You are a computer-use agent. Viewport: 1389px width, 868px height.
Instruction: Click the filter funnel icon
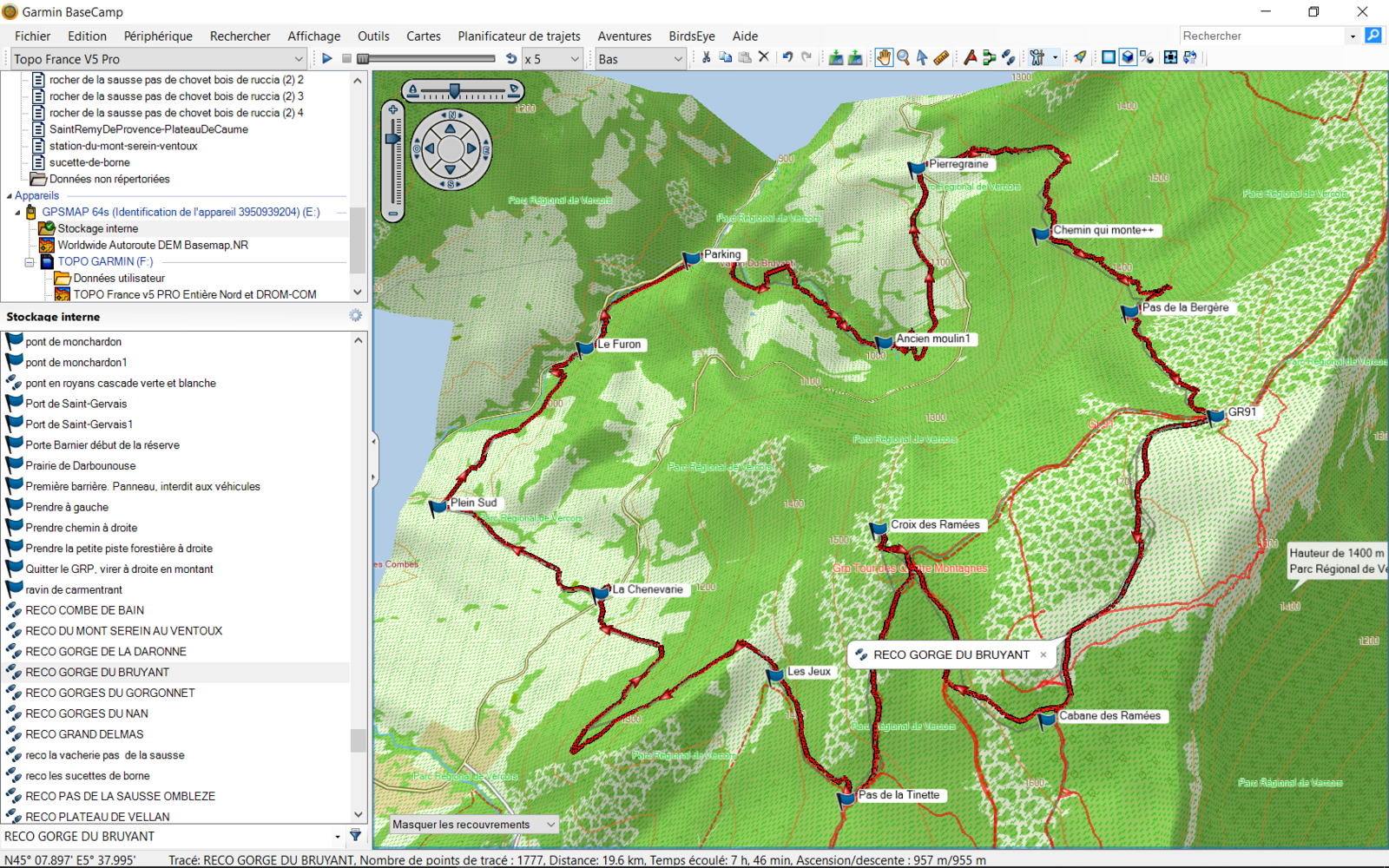355,836
